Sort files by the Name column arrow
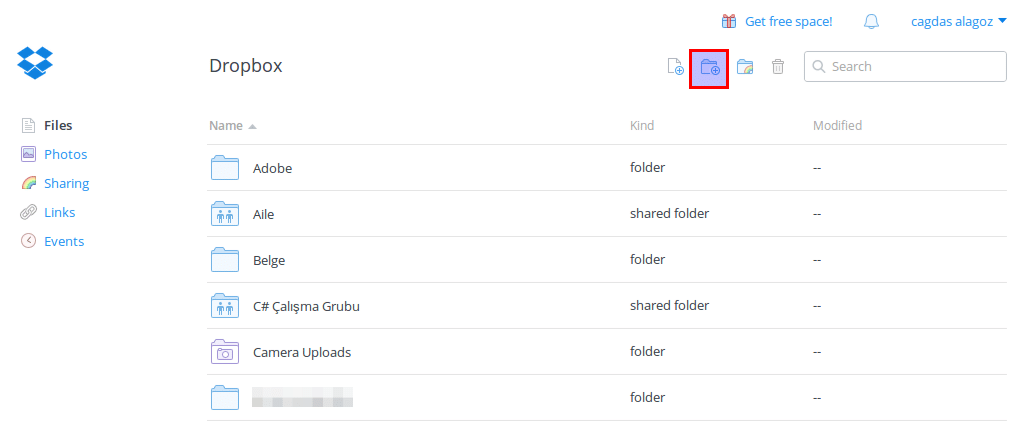The height and width of the screenshot is (423, 1022). click(252, 126)
